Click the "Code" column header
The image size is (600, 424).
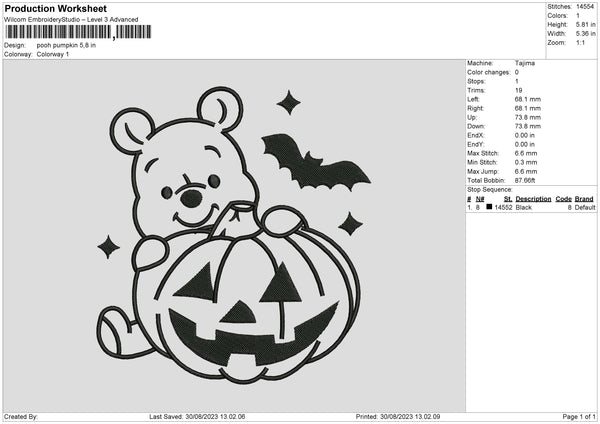pos(563,199)
